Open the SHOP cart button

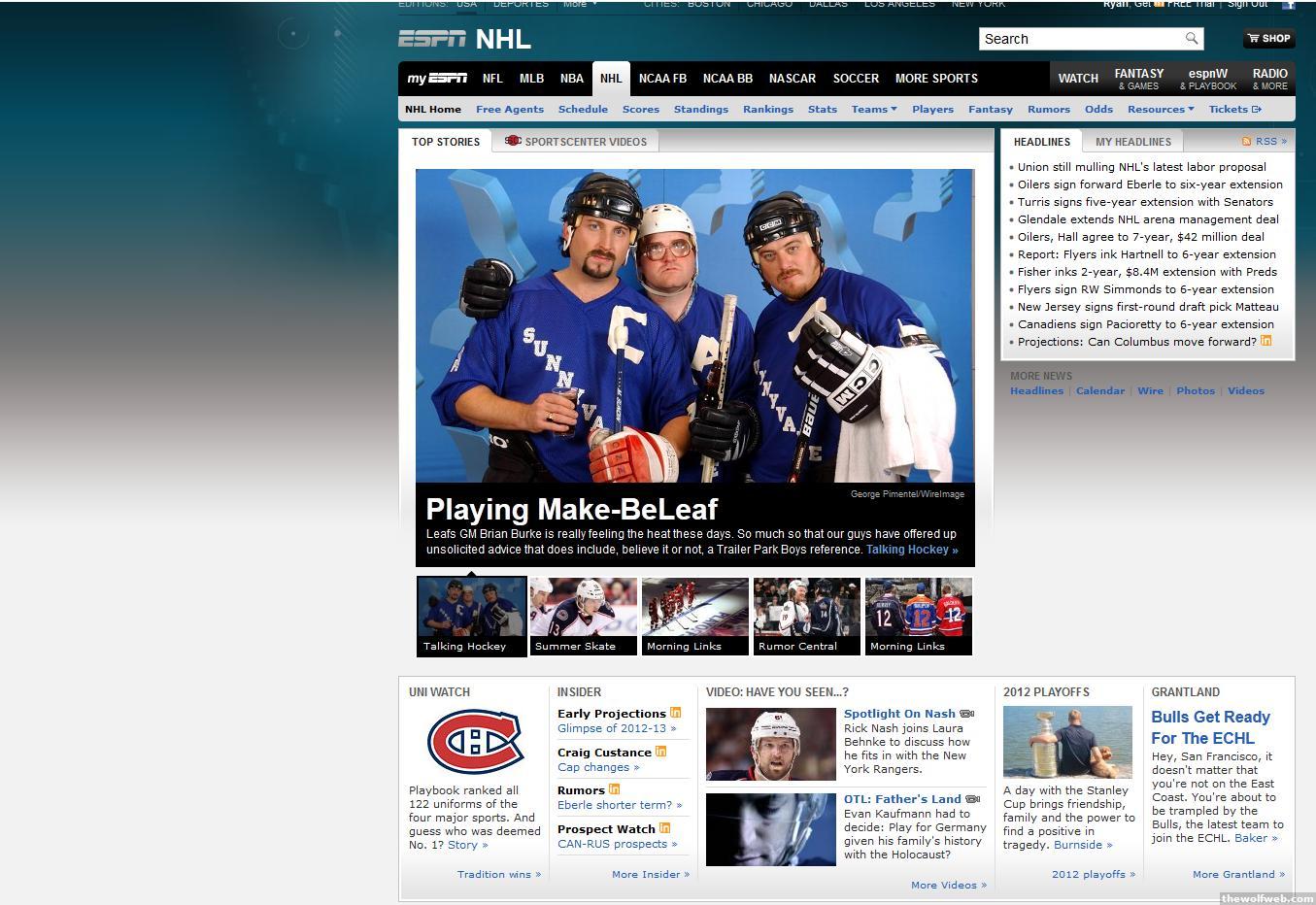coord(1268,39)
